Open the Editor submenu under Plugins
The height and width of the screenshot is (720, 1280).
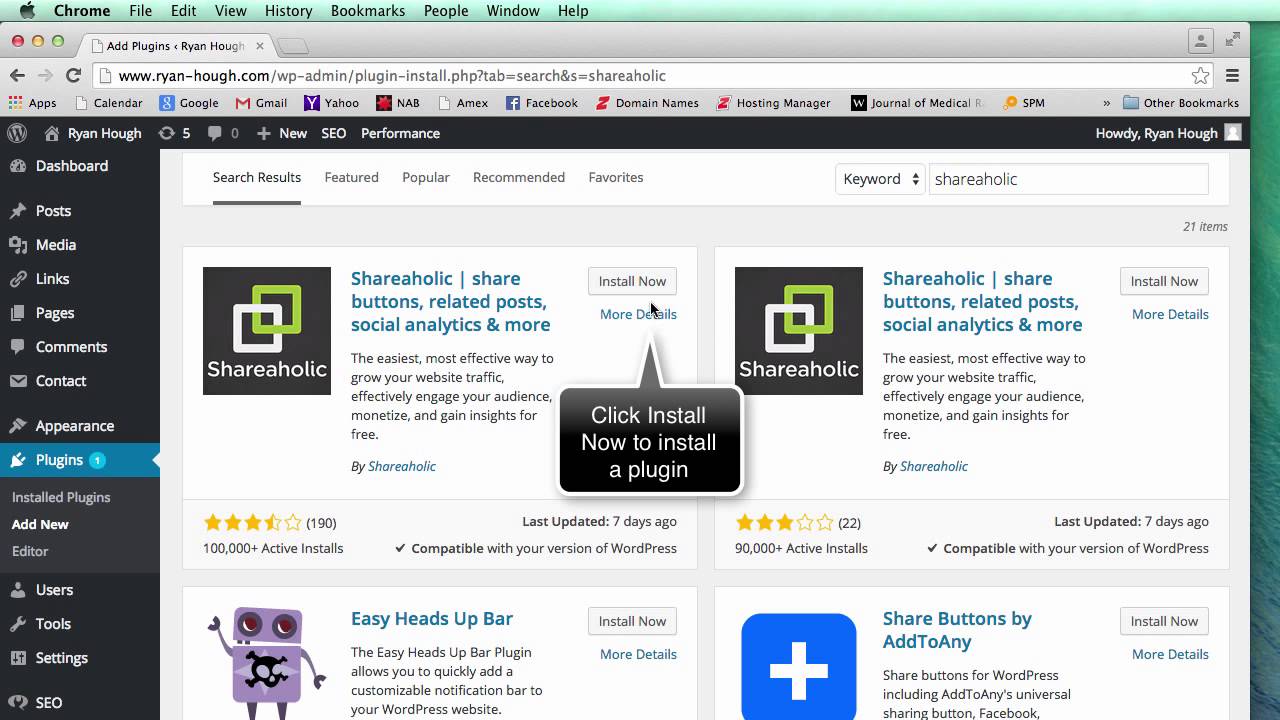pyautogui.click(x=30, y=551)
